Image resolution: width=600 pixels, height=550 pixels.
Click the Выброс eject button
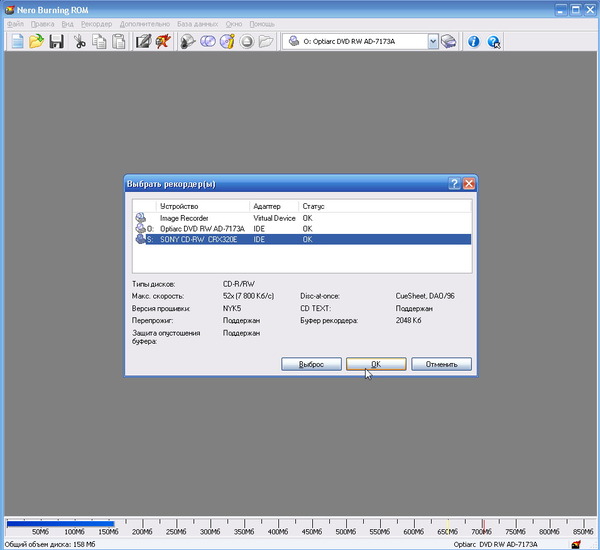point(311,364)
